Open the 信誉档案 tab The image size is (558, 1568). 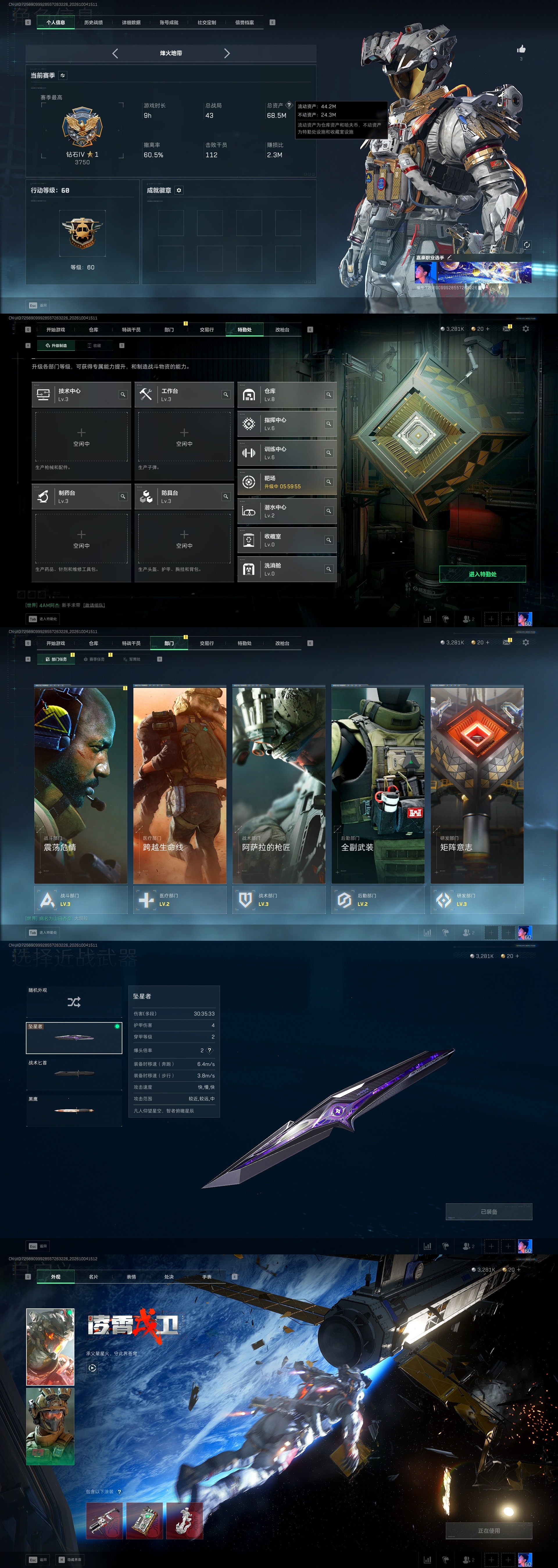tap(244, 23)
